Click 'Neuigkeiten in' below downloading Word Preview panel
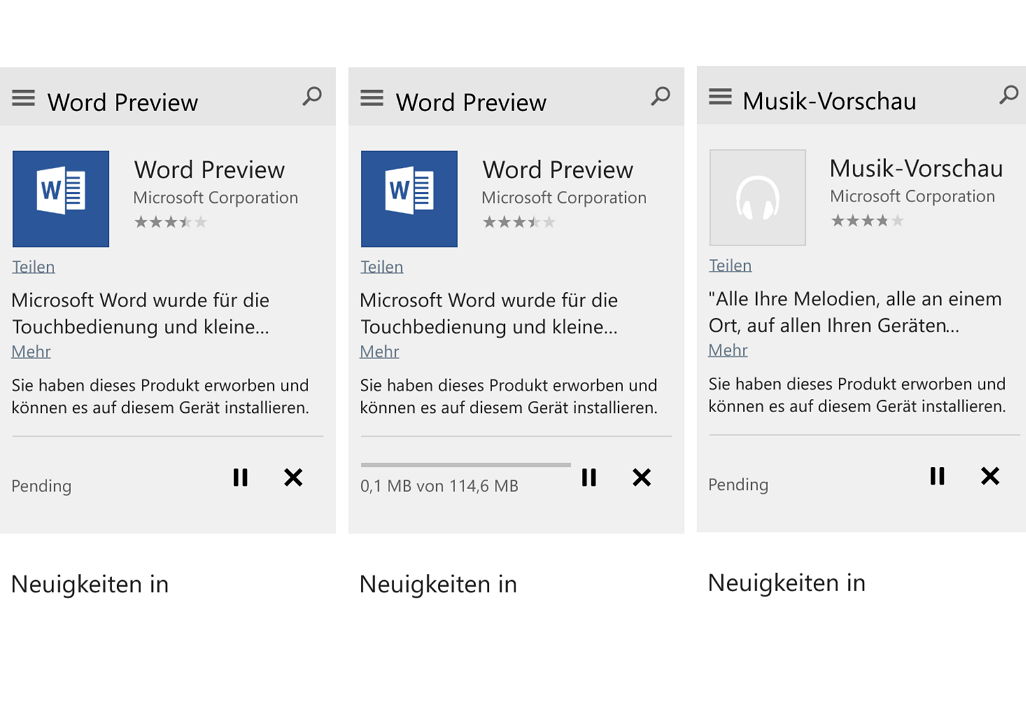The image size is (1026, 701). (438, 584)
